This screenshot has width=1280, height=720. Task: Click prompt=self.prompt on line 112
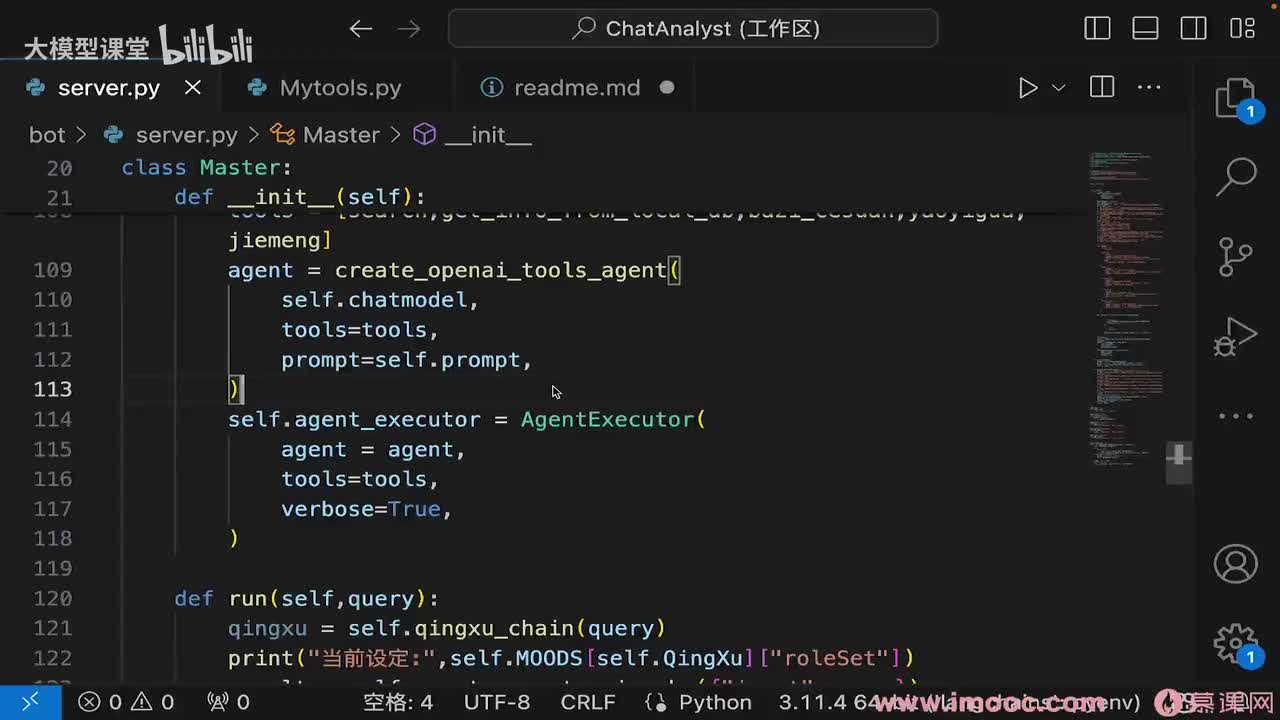tap(401, 359)
